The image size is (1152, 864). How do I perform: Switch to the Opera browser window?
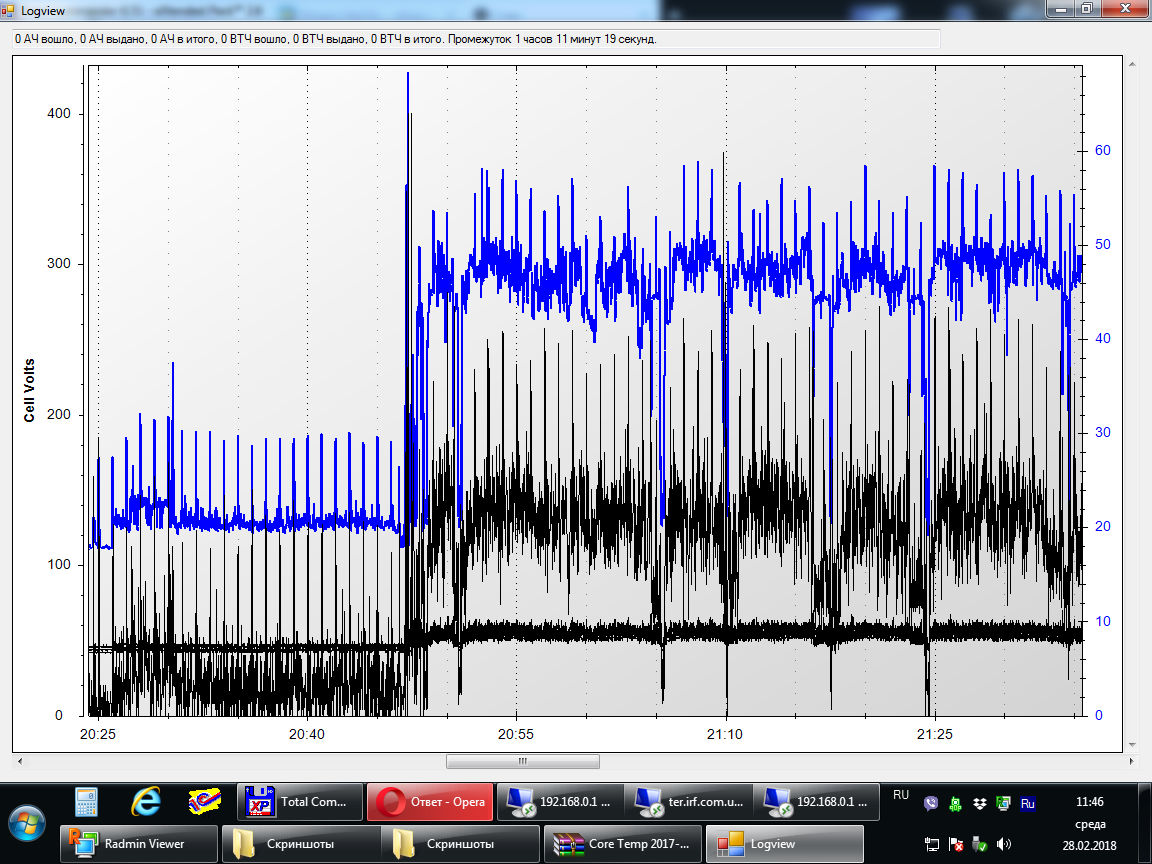pos(430,802)
